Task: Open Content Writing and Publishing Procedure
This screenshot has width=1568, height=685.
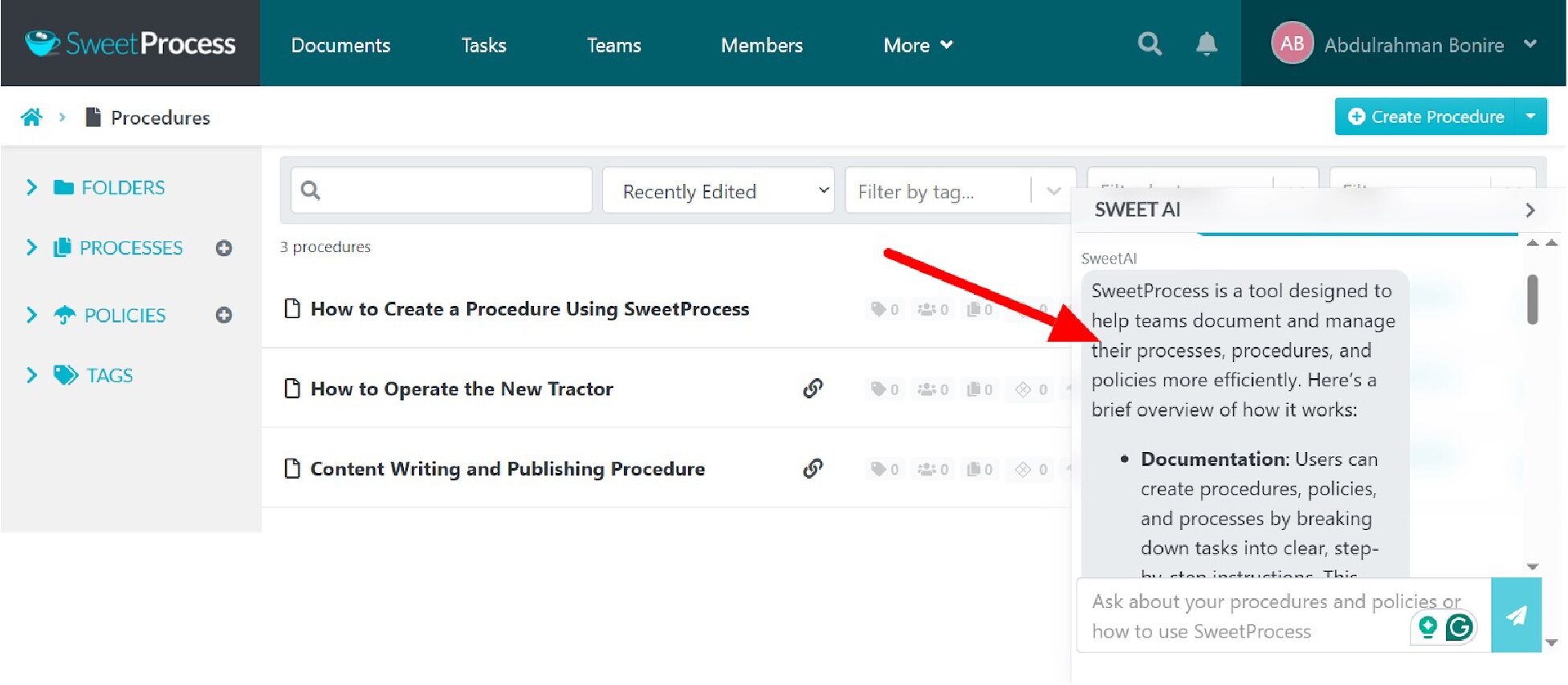Action: click(507, 469)
